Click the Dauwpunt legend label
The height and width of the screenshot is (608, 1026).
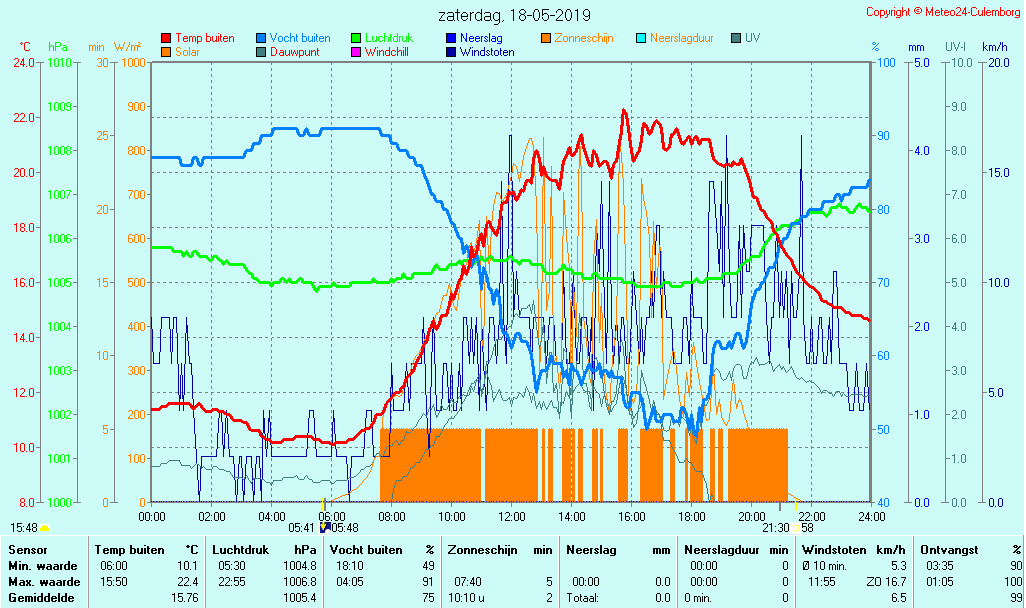pyautogui.click(x=294, y=52)
